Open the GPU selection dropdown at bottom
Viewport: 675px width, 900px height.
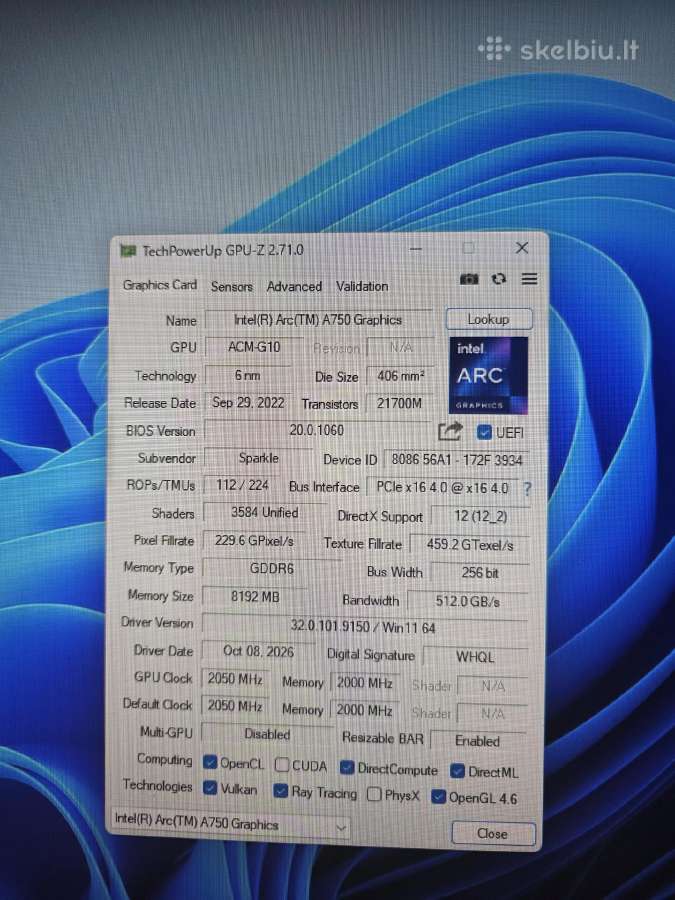229,824
